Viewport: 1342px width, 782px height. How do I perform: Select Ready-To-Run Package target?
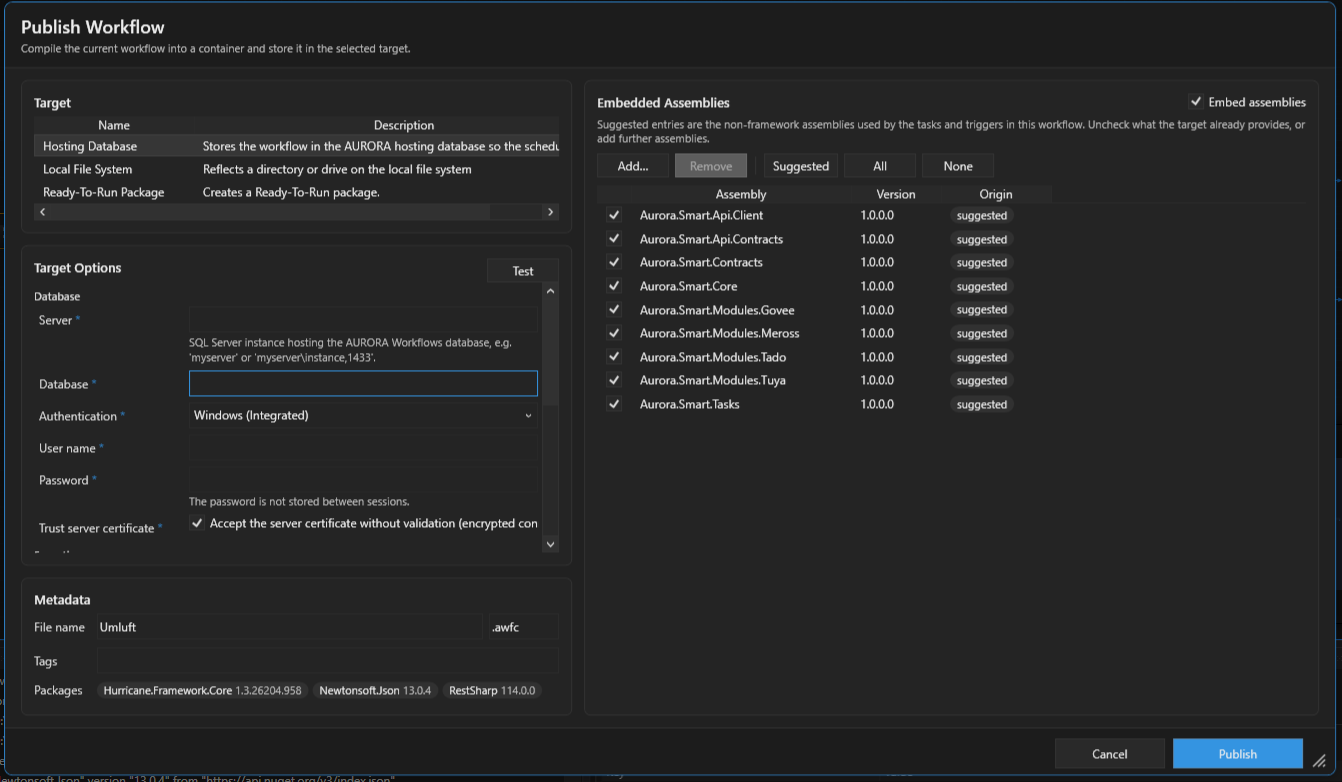296,192
